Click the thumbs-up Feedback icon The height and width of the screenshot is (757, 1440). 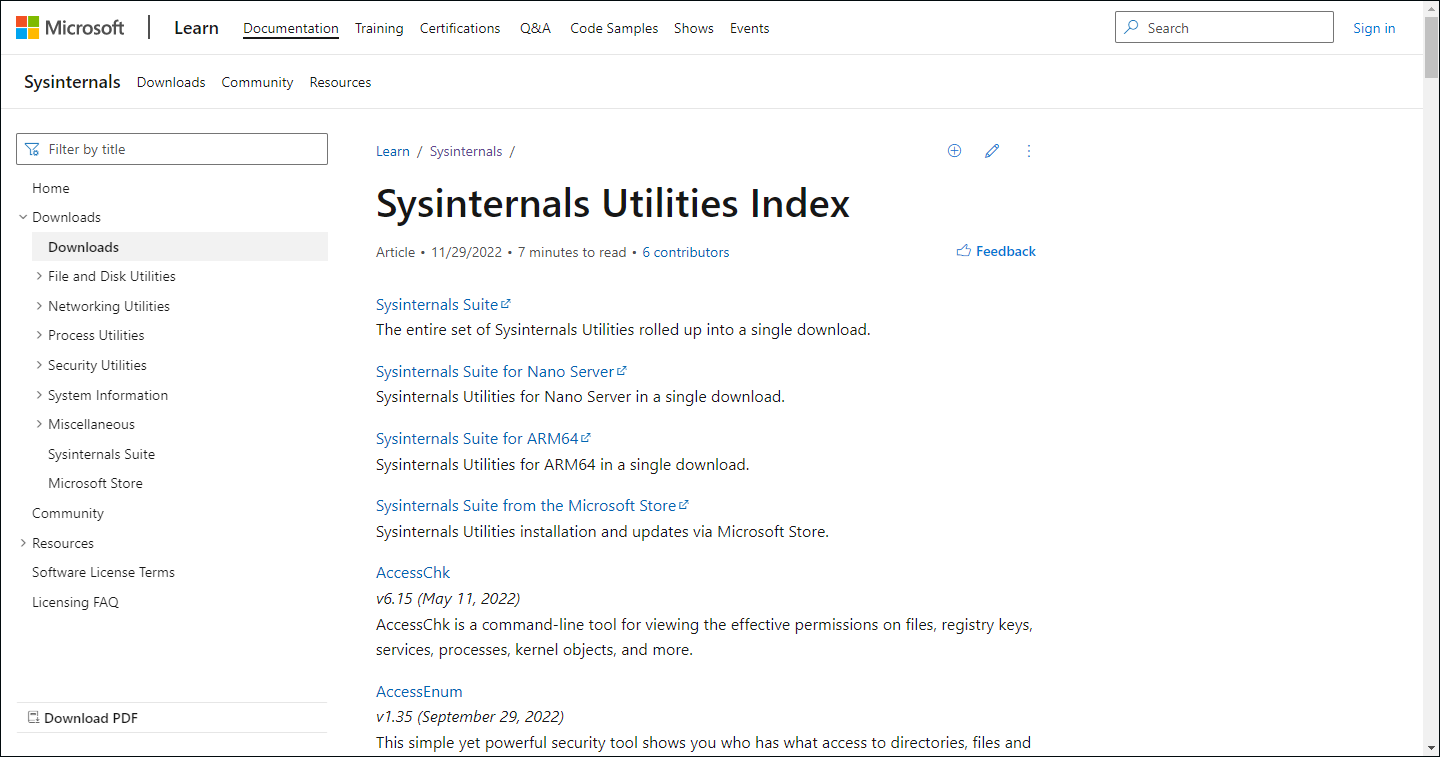point(963,251)
